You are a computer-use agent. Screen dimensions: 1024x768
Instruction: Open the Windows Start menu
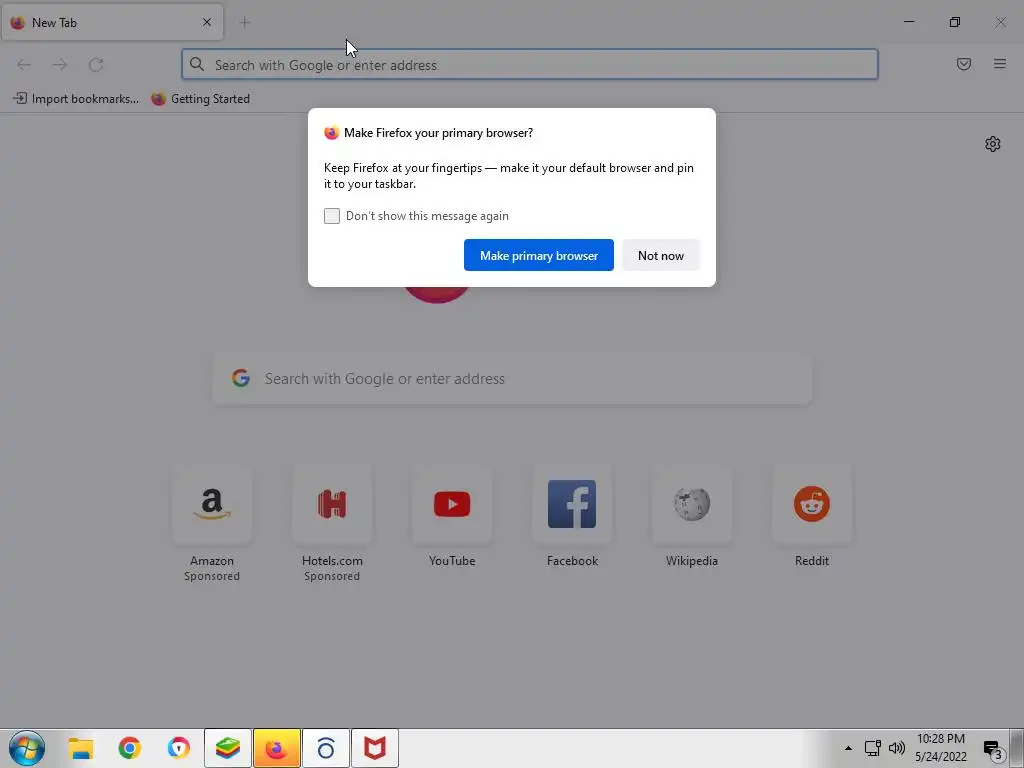[27, 748]
